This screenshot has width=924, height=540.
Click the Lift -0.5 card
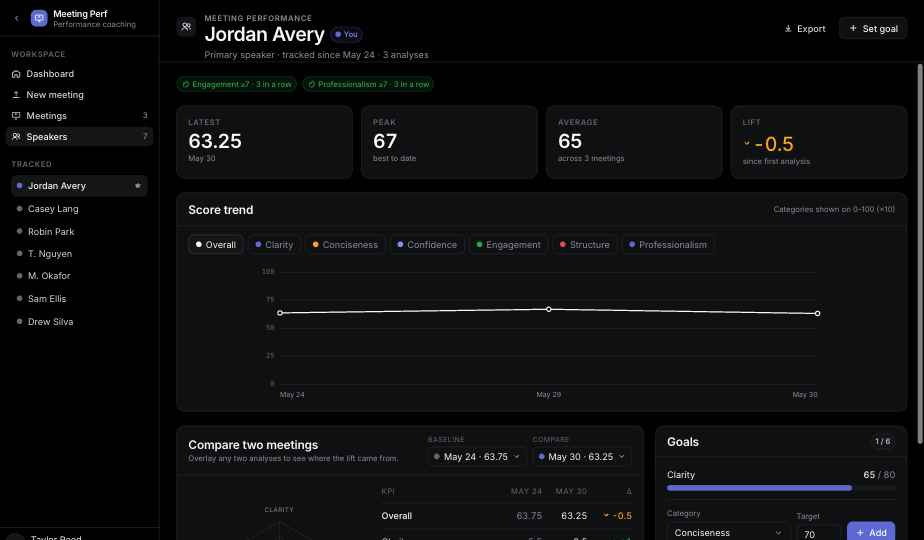[819, 142]
